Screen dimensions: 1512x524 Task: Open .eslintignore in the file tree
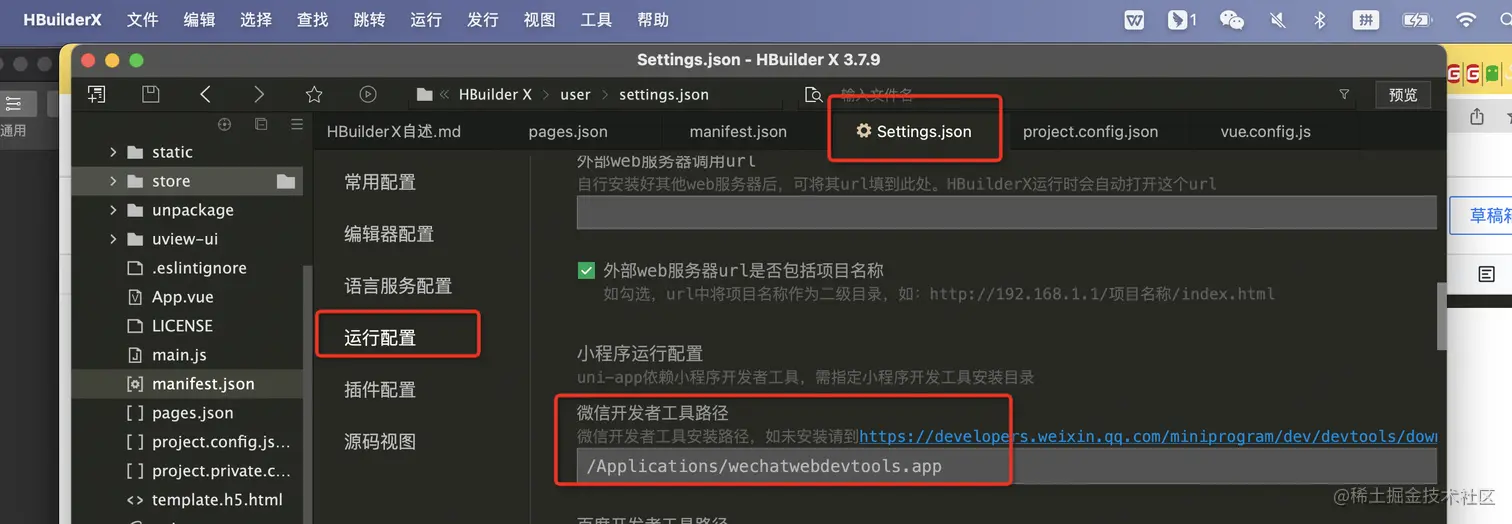click(199, 268)
